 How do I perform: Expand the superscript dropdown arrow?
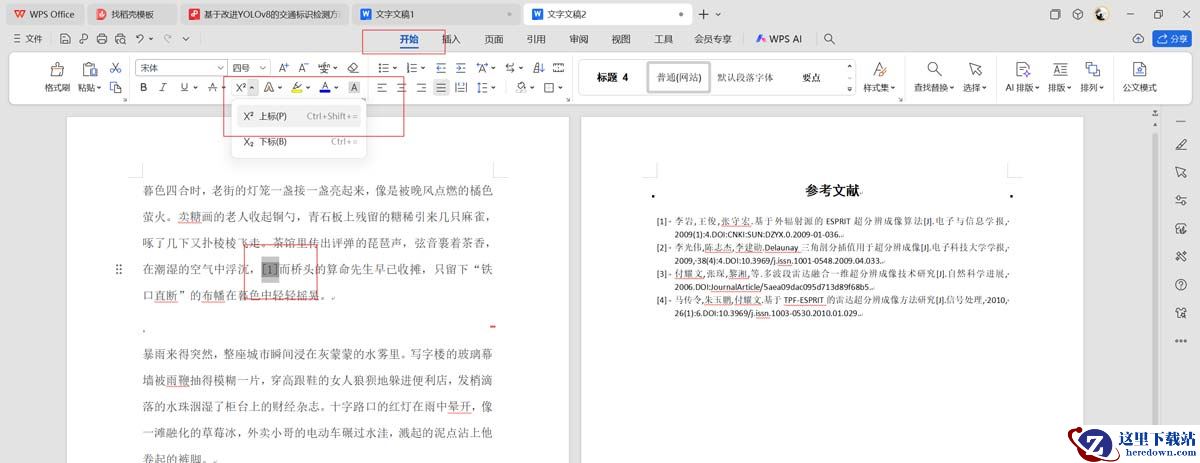253,88
